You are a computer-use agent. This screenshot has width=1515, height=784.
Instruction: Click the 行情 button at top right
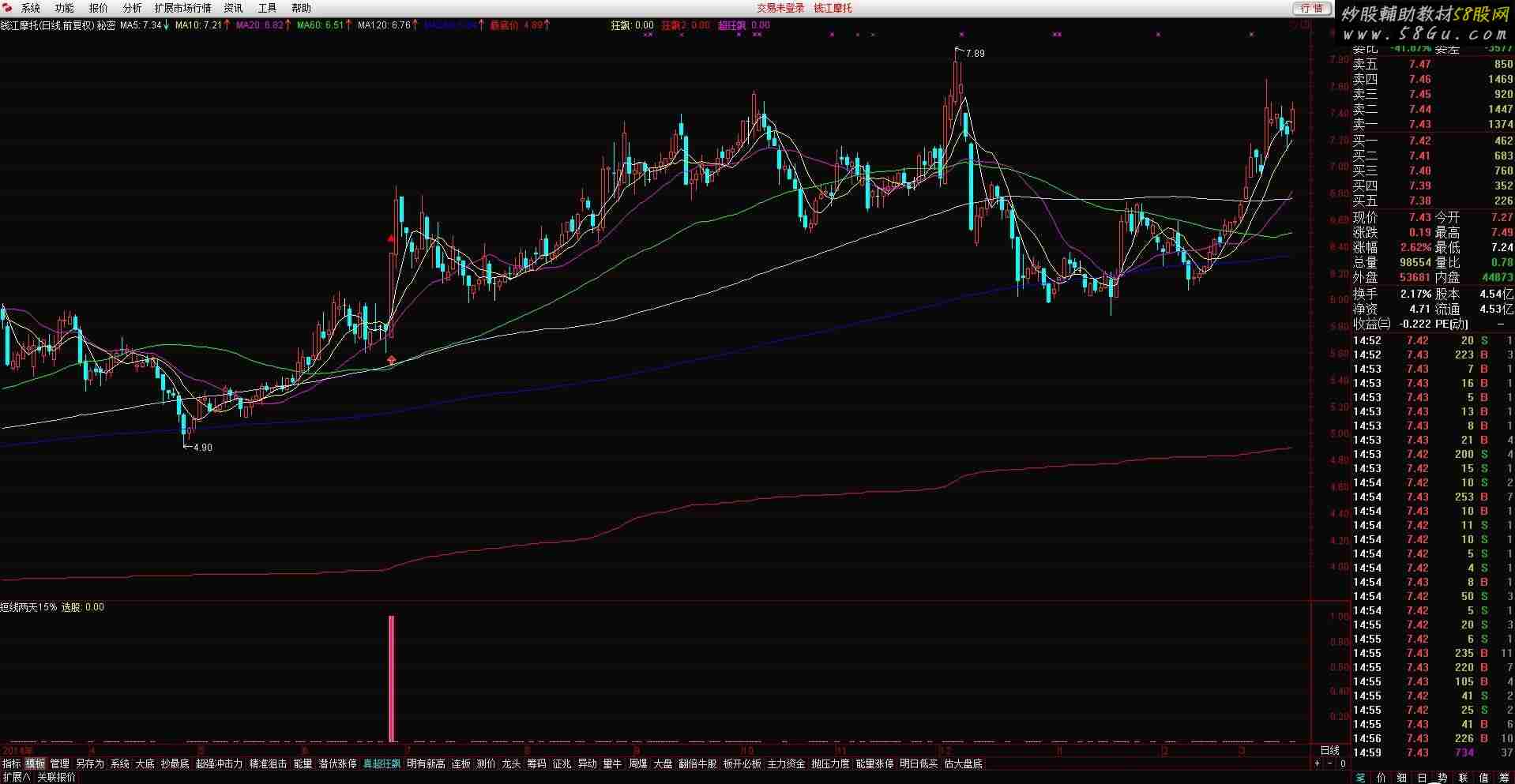click(1312, 8)
